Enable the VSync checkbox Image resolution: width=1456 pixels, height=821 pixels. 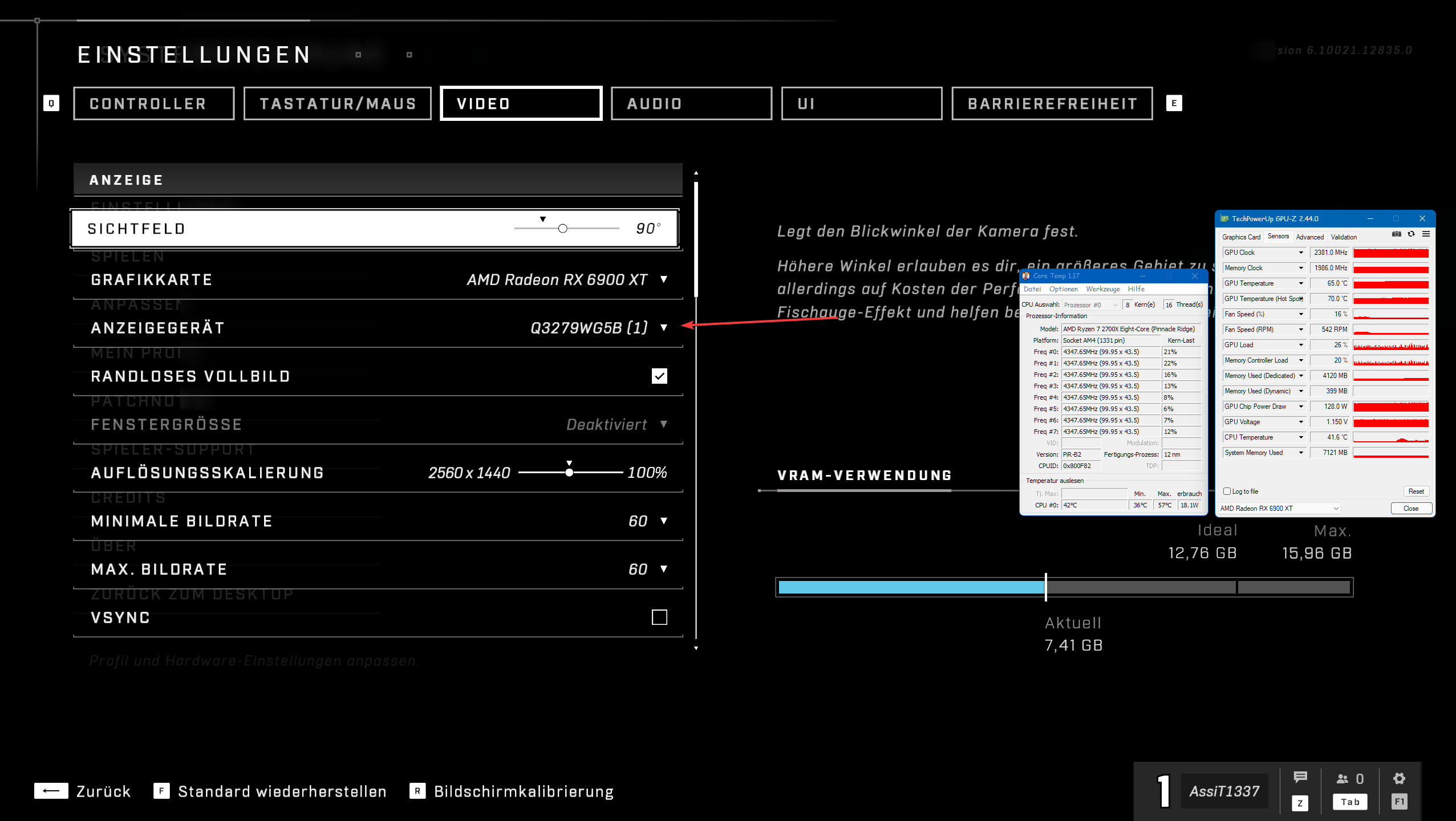(659, 617)
